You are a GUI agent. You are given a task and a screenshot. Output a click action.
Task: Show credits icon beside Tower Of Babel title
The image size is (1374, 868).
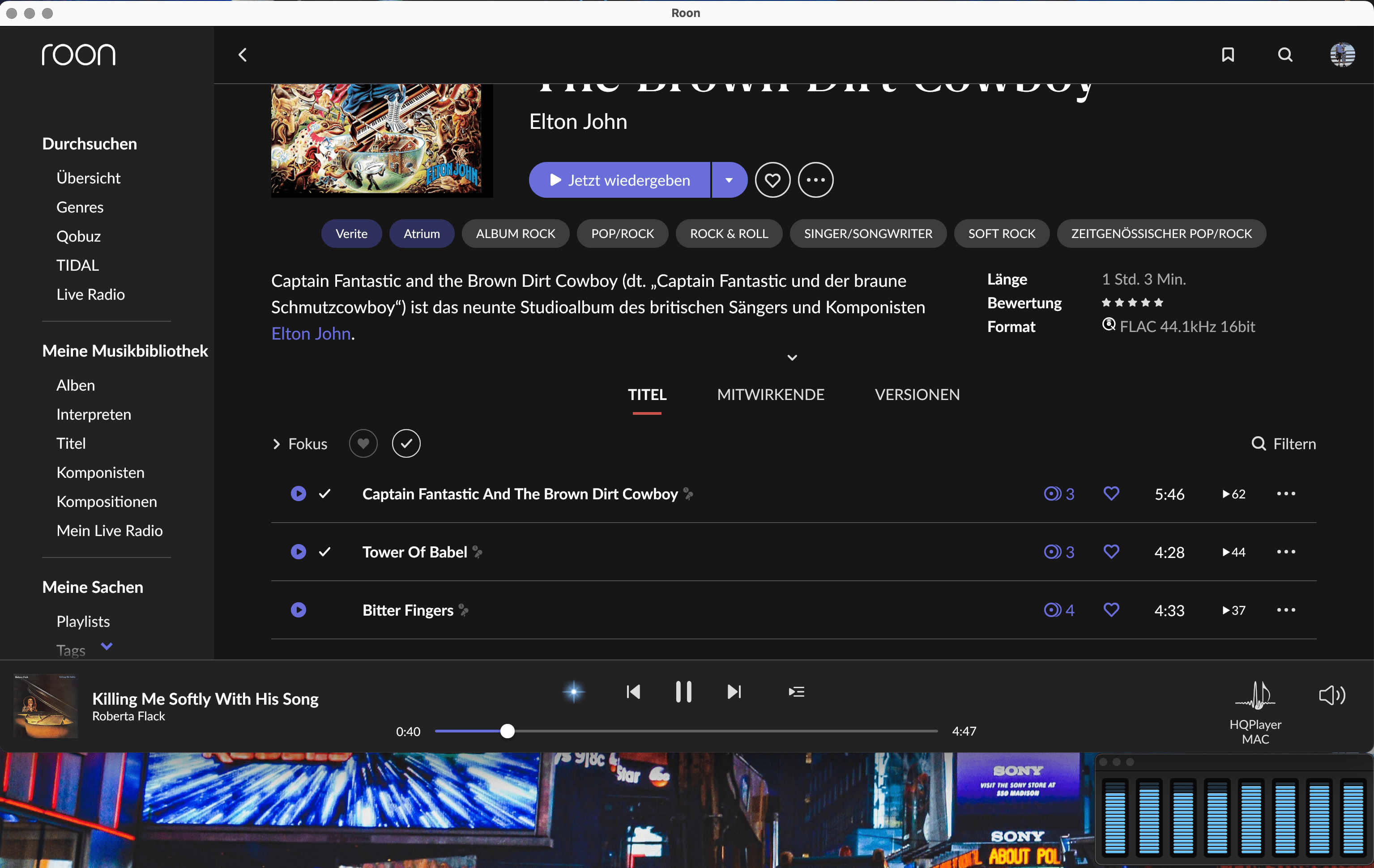click(478, 552)
